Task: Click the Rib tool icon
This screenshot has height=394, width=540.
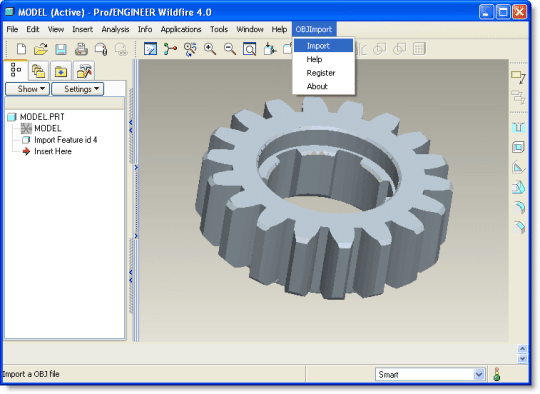Action: click(x=518, y=167)
